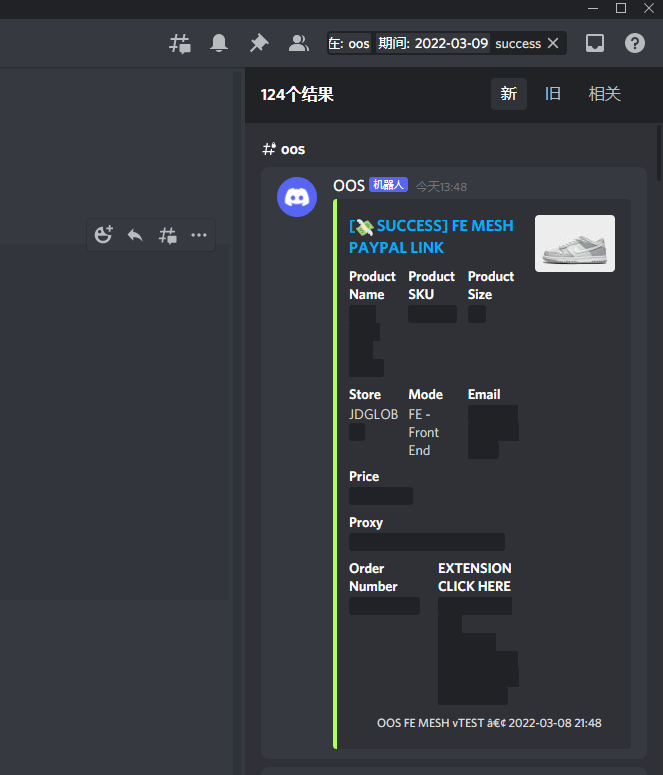Click the search results scrollbar

(x=659, y=153)
